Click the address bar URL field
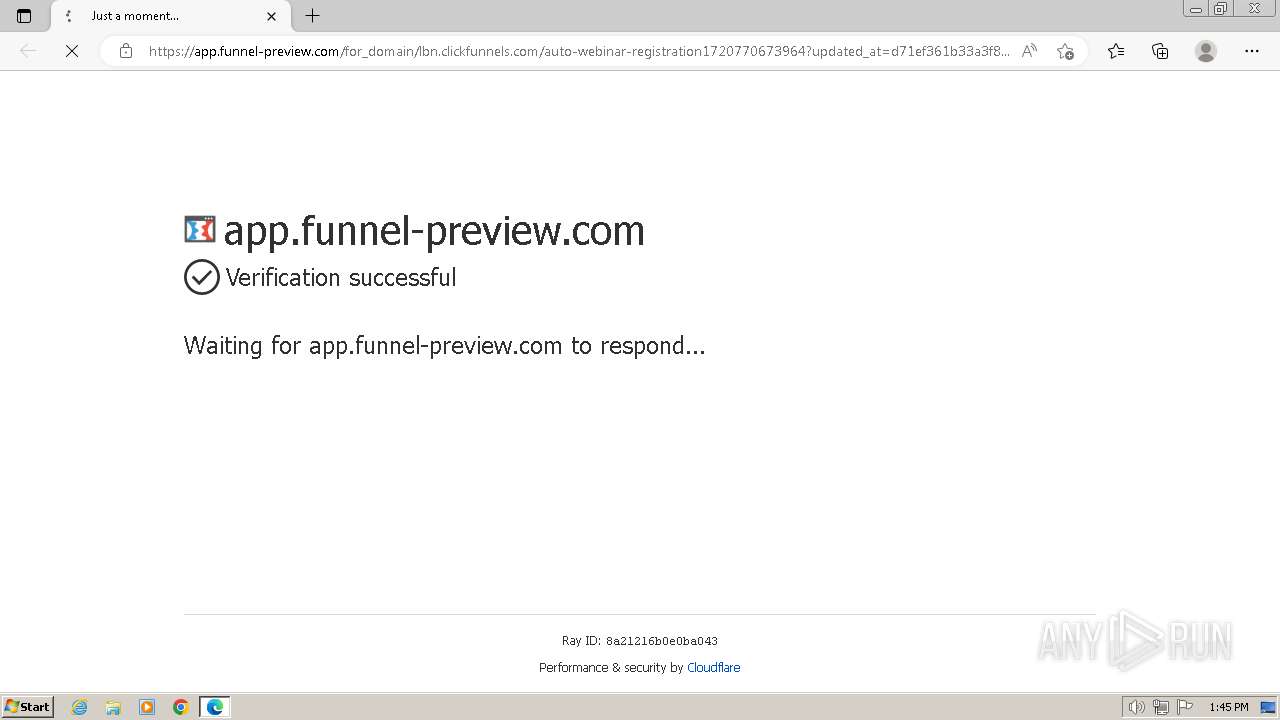Image resolution: width=1280 pixels, height=720 pixels. tap(578, 51)
